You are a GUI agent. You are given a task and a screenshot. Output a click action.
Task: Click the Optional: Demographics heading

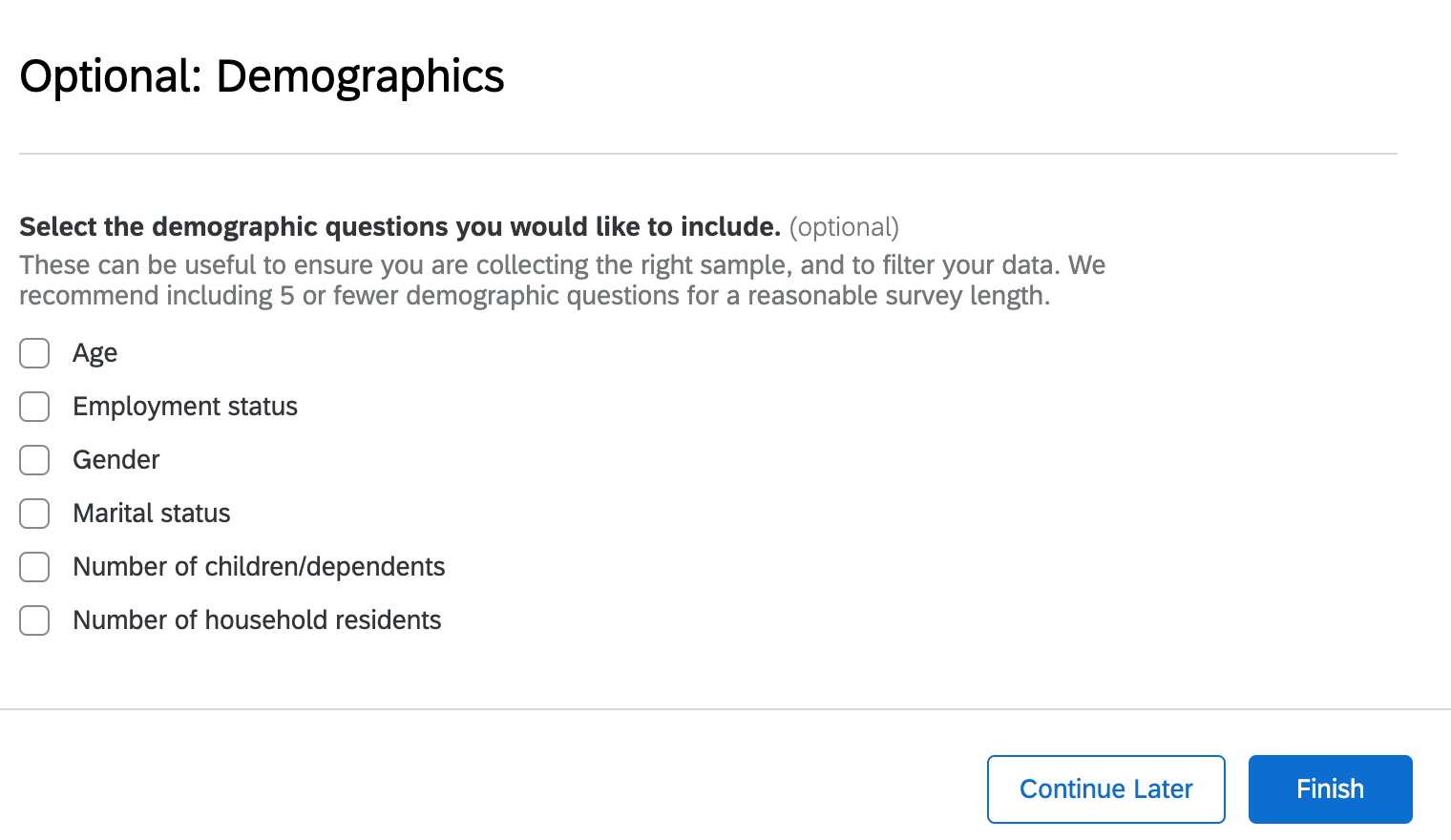[262, 76]
